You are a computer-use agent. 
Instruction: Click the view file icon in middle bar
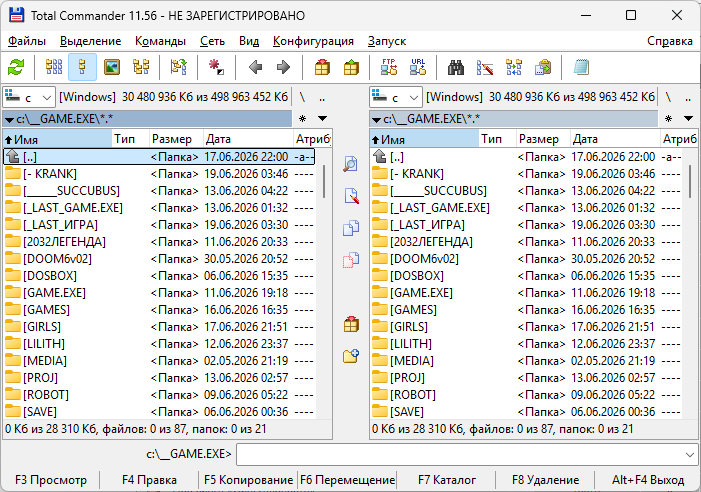click(x=351, y=164)
